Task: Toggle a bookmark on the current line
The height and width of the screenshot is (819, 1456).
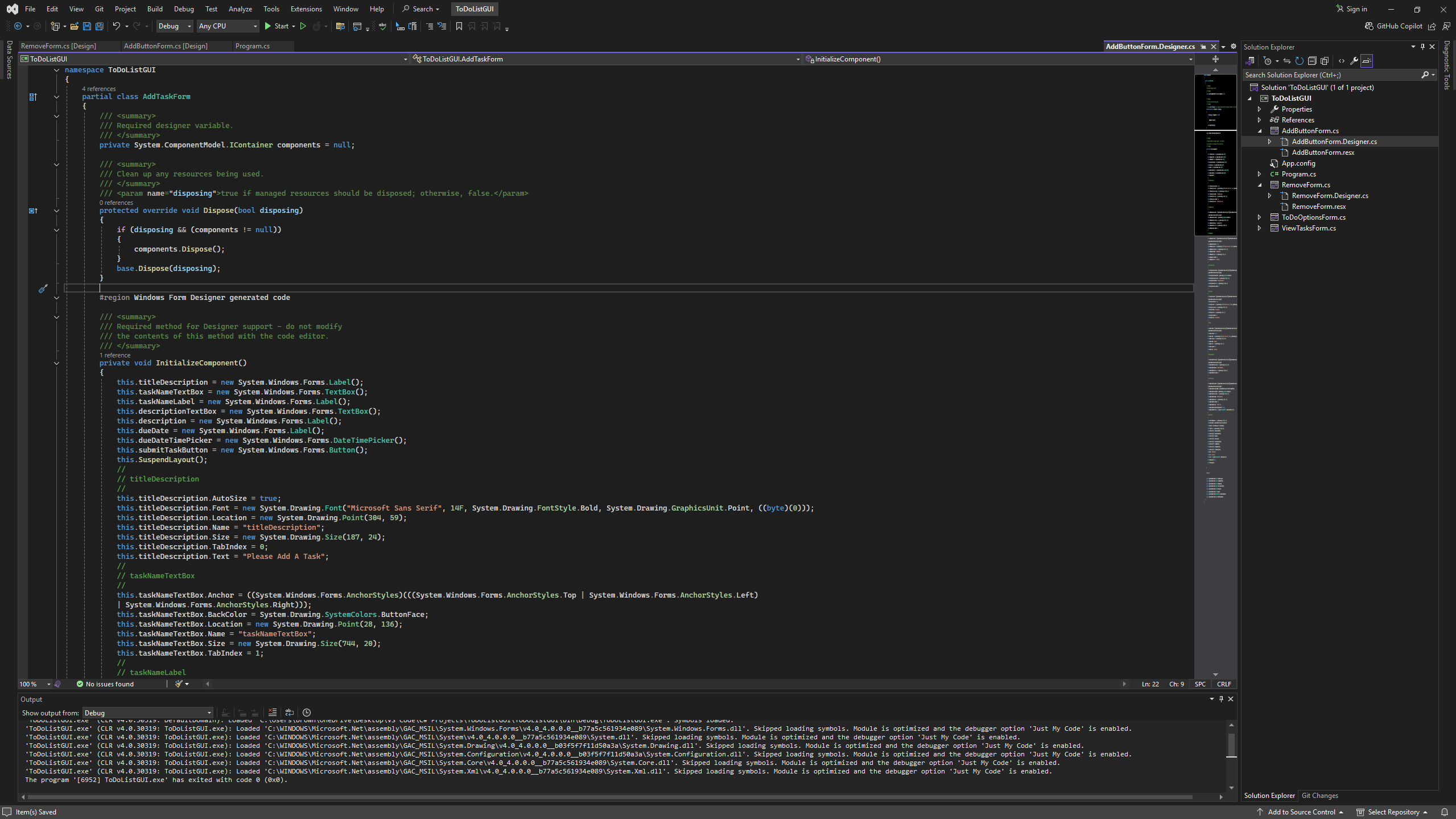Action: (459, 26)
